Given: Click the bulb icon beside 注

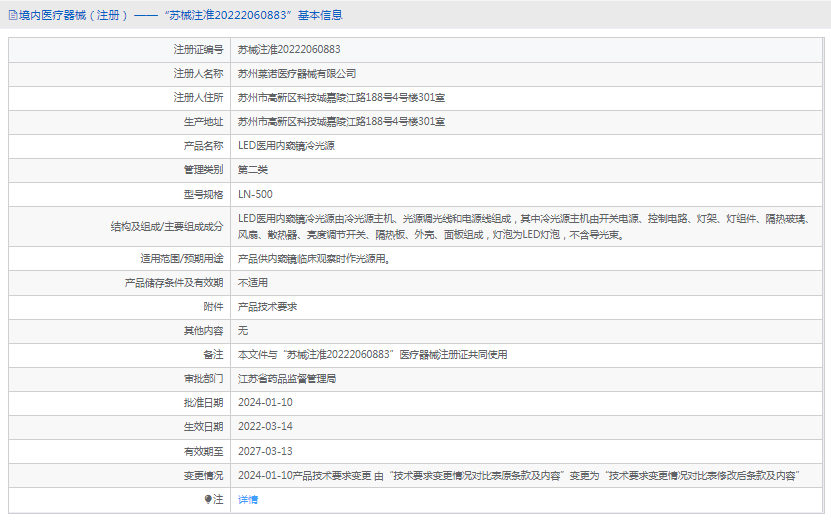Looking at the screenshot, I should 208,499.
